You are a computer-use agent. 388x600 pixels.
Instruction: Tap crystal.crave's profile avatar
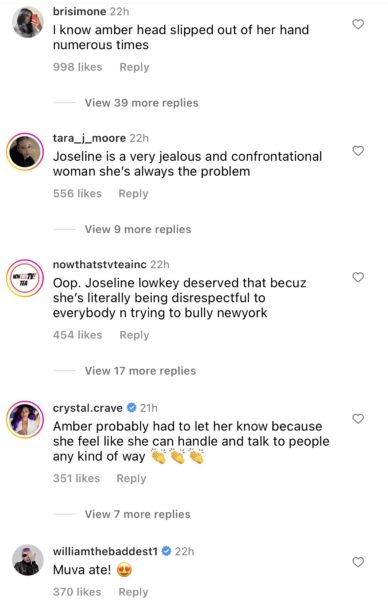25,419
